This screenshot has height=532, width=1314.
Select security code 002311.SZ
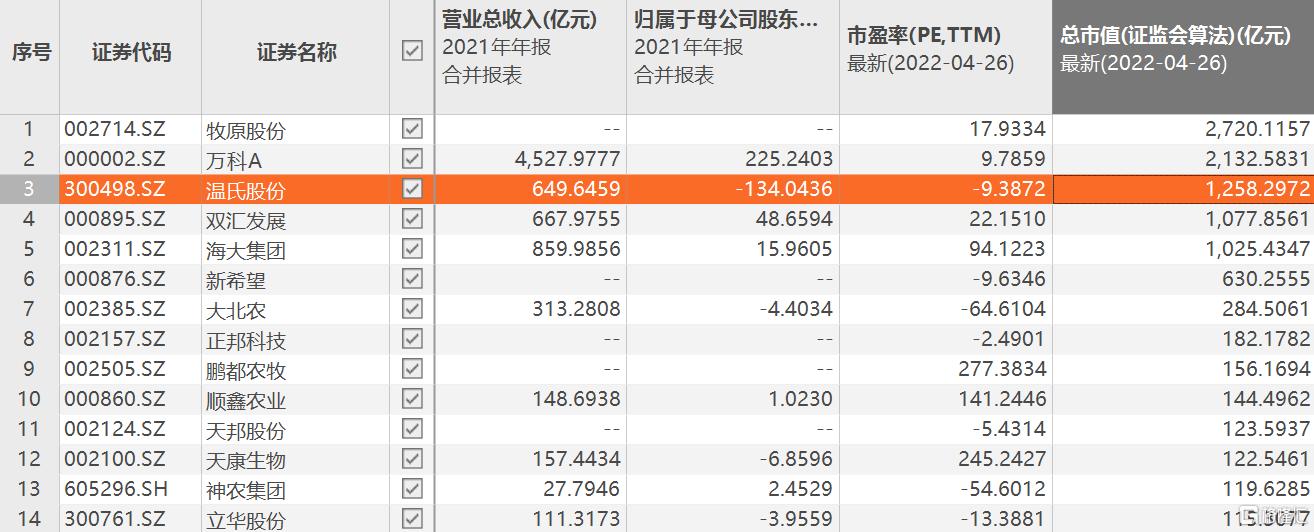click(115, 249)
